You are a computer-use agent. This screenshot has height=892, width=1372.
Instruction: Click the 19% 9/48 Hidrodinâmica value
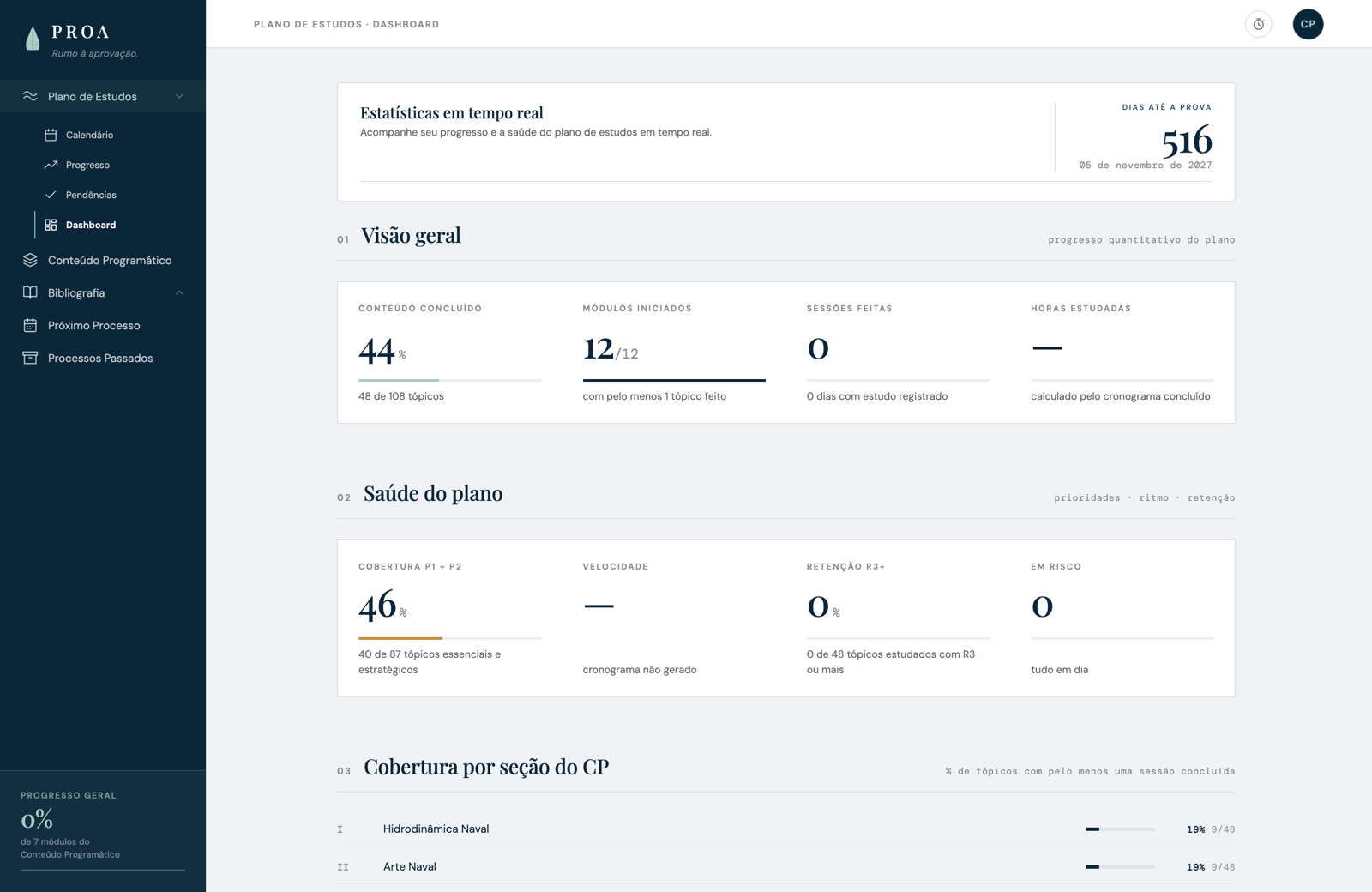point(1211,829)
